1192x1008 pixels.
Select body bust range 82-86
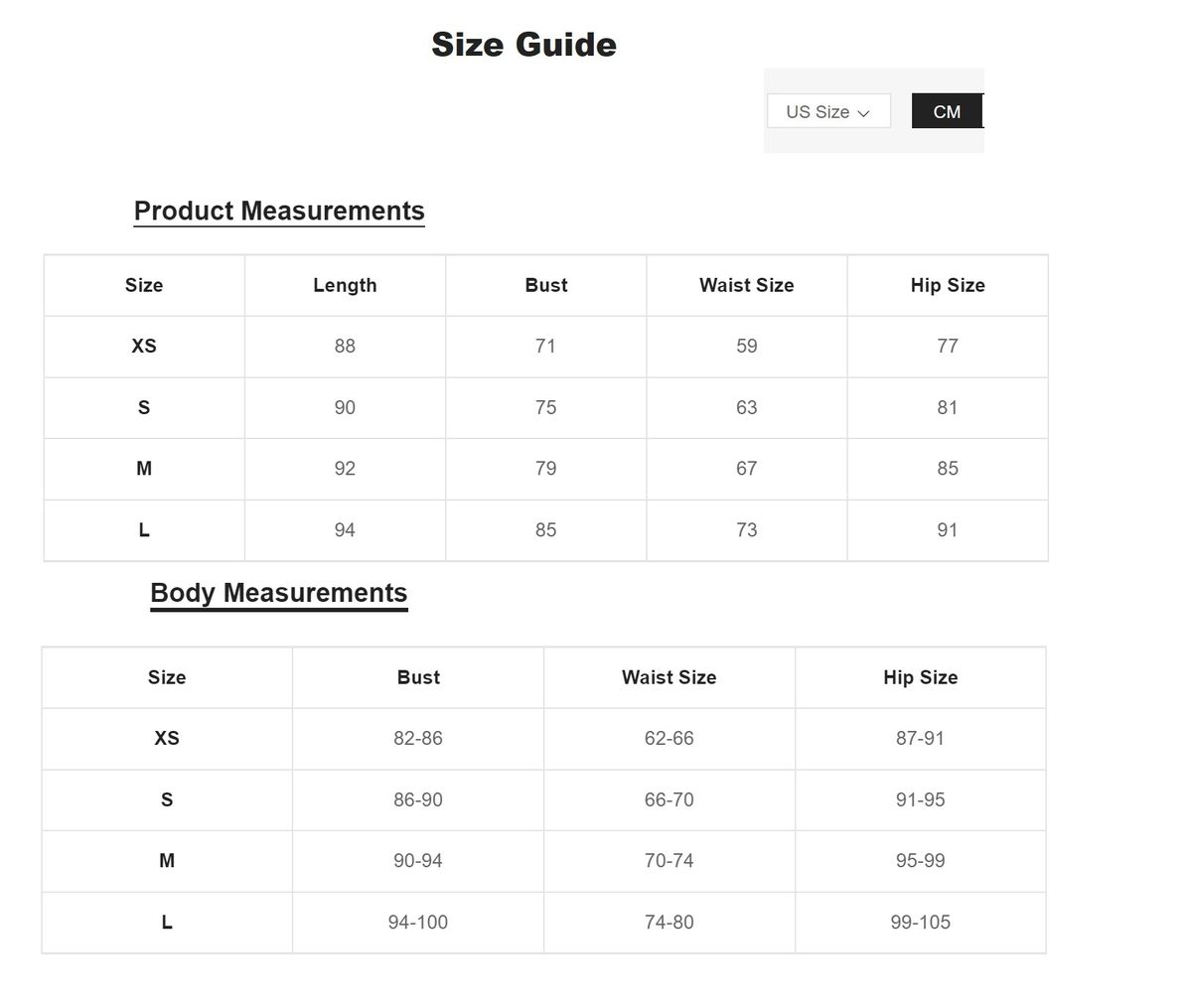point(417,738)
